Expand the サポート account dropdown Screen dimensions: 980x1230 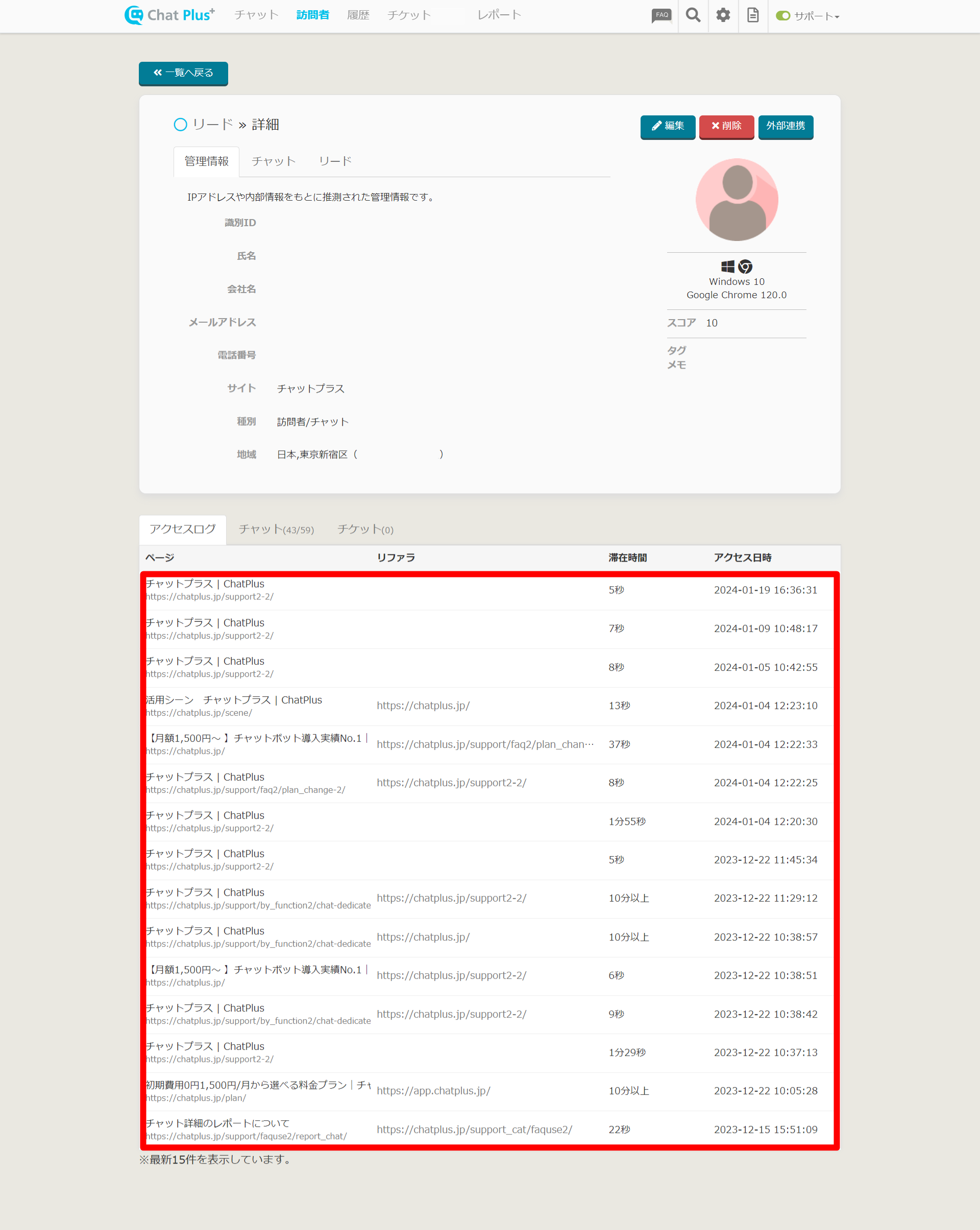pyautogui.click(x=816, y=16)
